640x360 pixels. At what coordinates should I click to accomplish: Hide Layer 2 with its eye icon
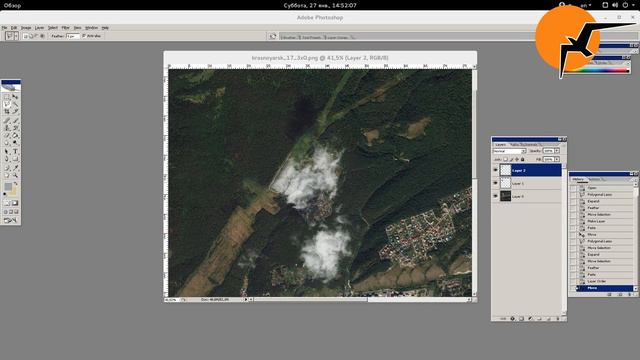coord(496,170)
